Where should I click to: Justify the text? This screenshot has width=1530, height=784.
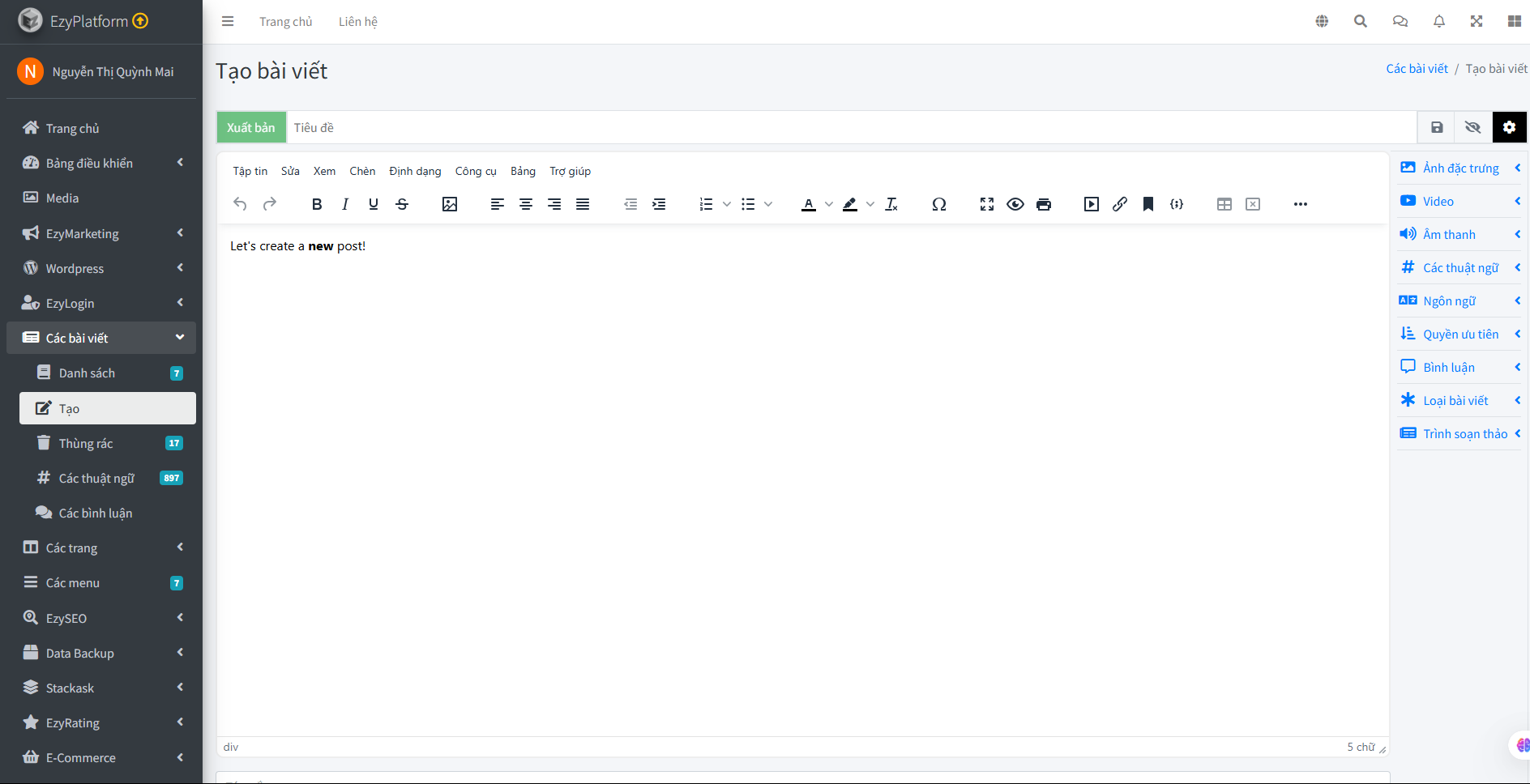[583, 204]
